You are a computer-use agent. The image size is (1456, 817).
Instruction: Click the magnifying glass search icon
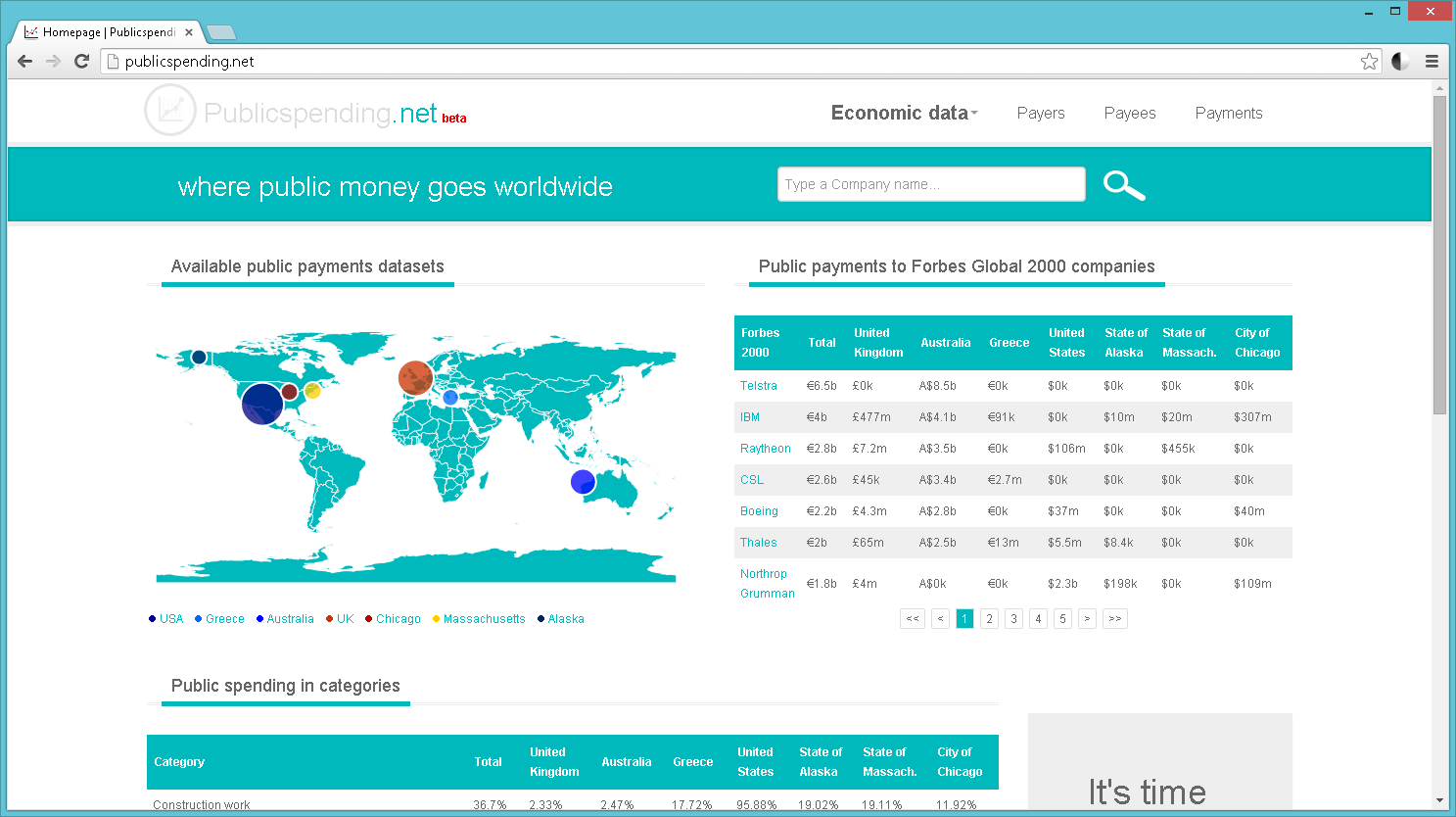pyautogui.click(x=1124, y=185)
